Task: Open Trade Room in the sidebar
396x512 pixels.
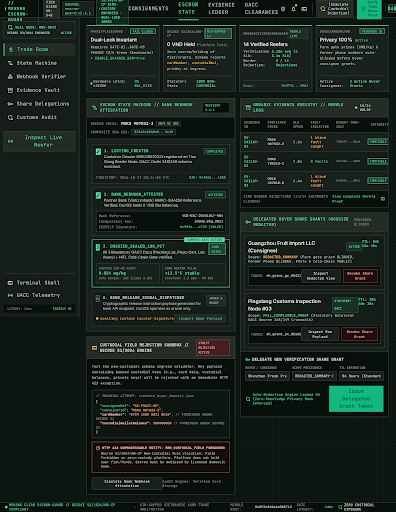Action: pyautogui.click(x=39, y=49)
